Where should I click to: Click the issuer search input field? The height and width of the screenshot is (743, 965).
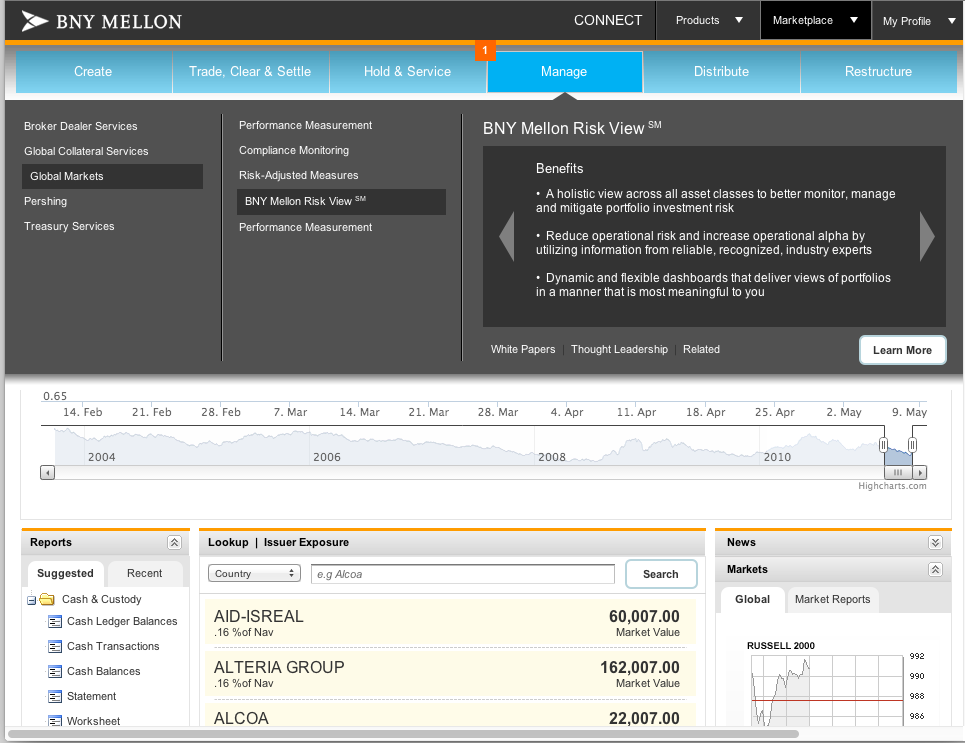[x=463, y=574]
